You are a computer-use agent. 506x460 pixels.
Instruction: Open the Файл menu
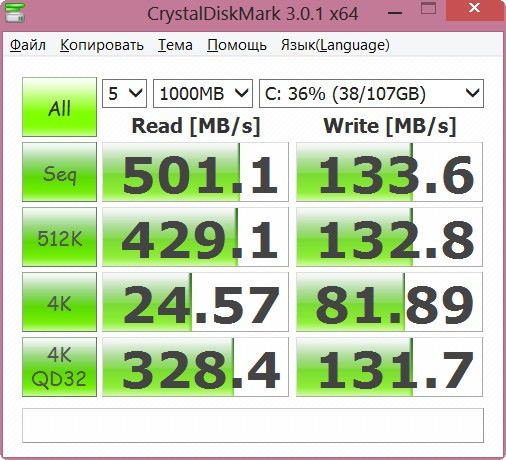coord(28,45)
